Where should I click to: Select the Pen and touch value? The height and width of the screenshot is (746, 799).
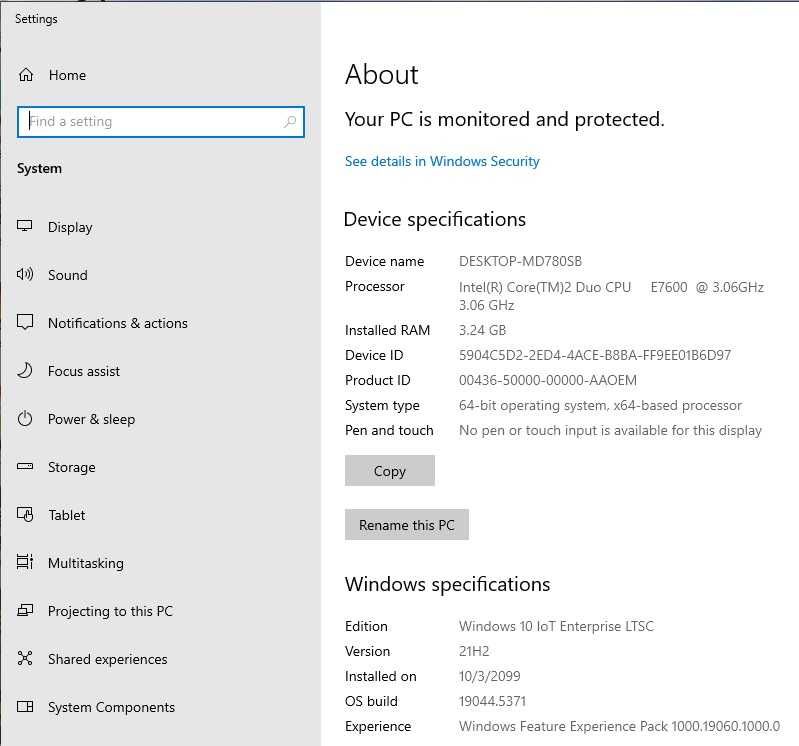(610, 431)
